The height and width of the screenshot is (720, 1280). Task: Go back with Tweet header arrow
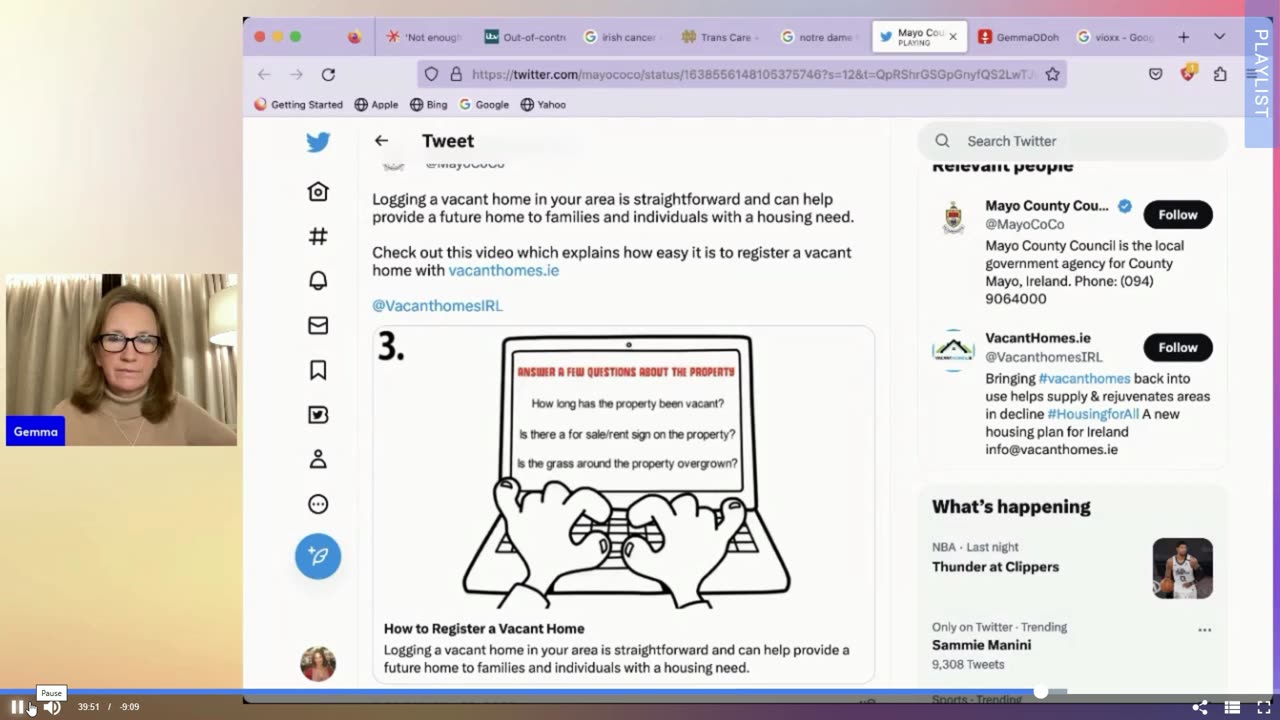pos(381,141)
